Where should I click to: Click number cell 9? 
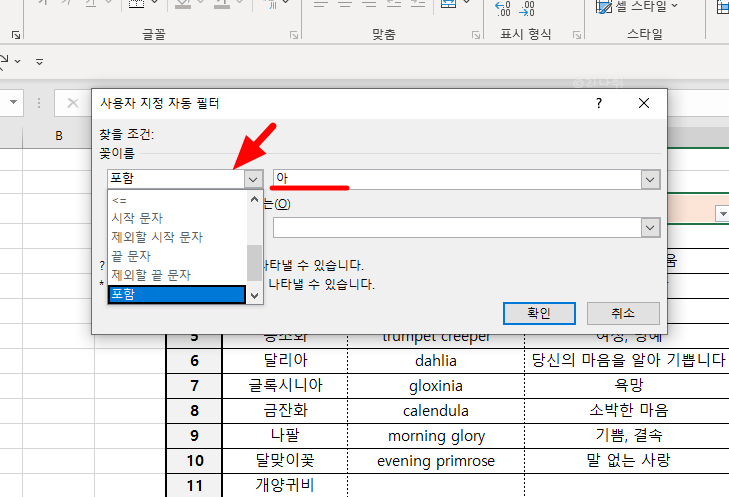tap(194, 436)
